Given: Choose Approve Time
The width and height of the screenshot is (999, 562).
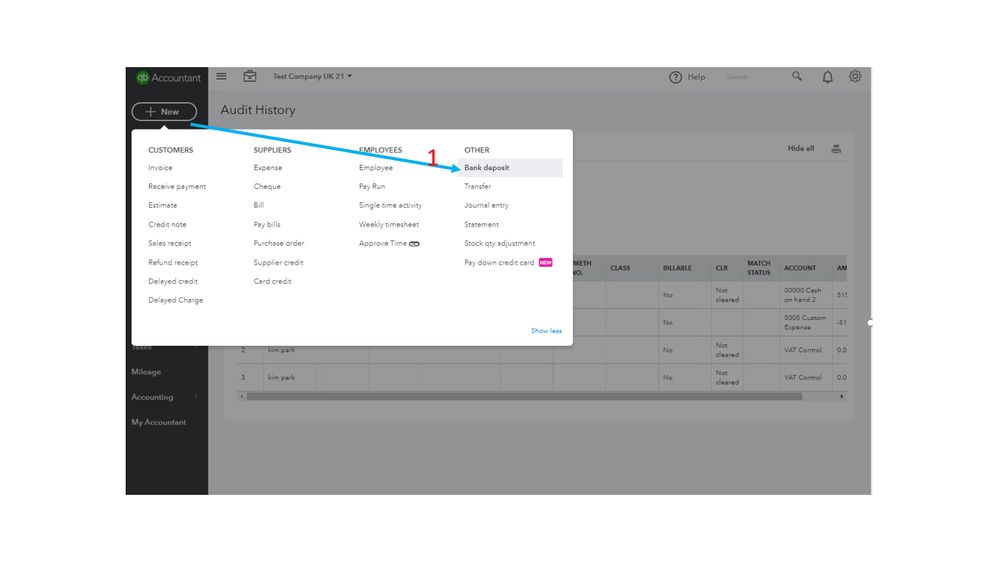Looking at the screenshot, I should [382, 243].
